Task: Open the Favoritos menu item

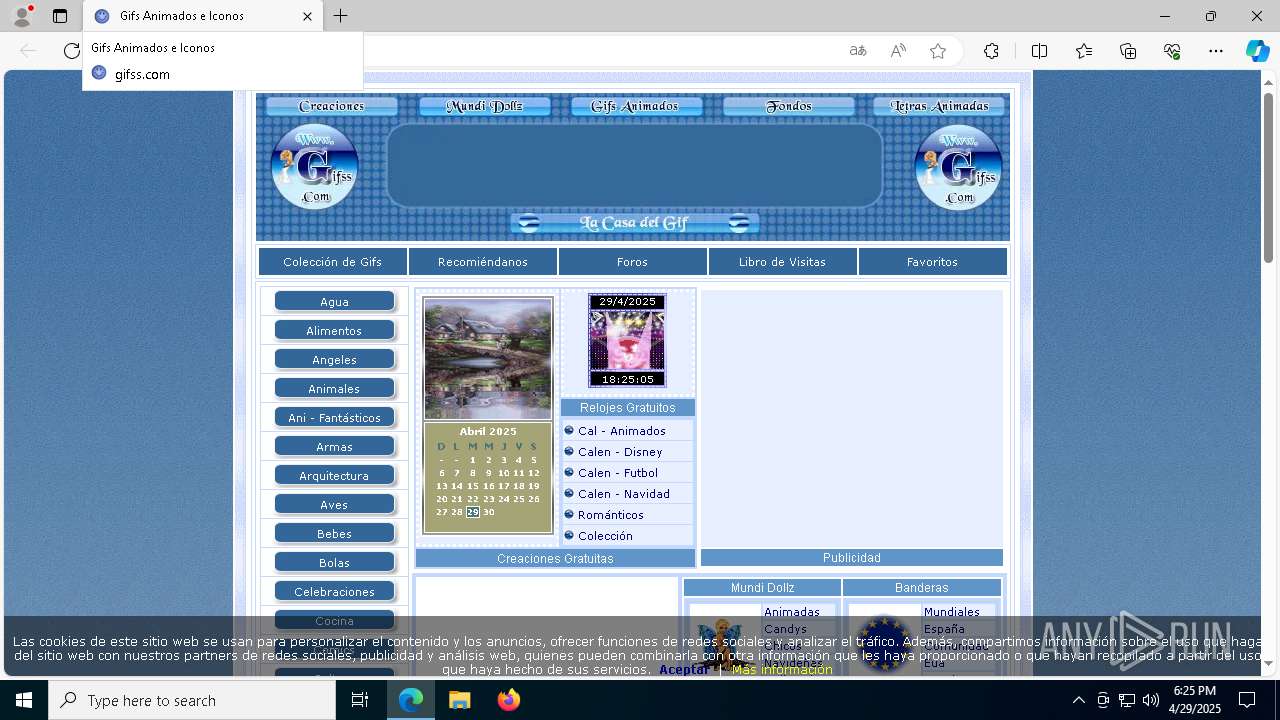Action: click(932, 262)
